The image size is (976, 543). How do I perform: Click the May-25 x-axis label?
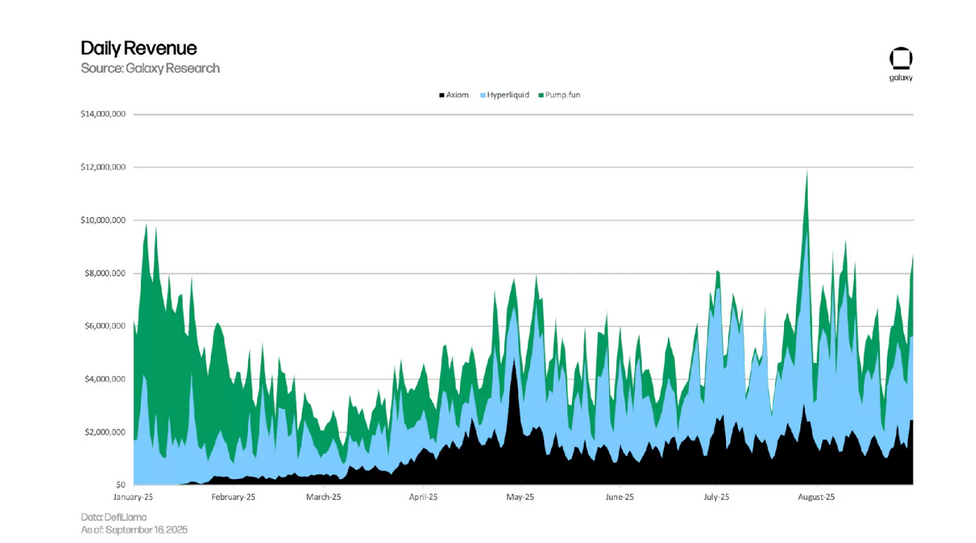(520, 496)
